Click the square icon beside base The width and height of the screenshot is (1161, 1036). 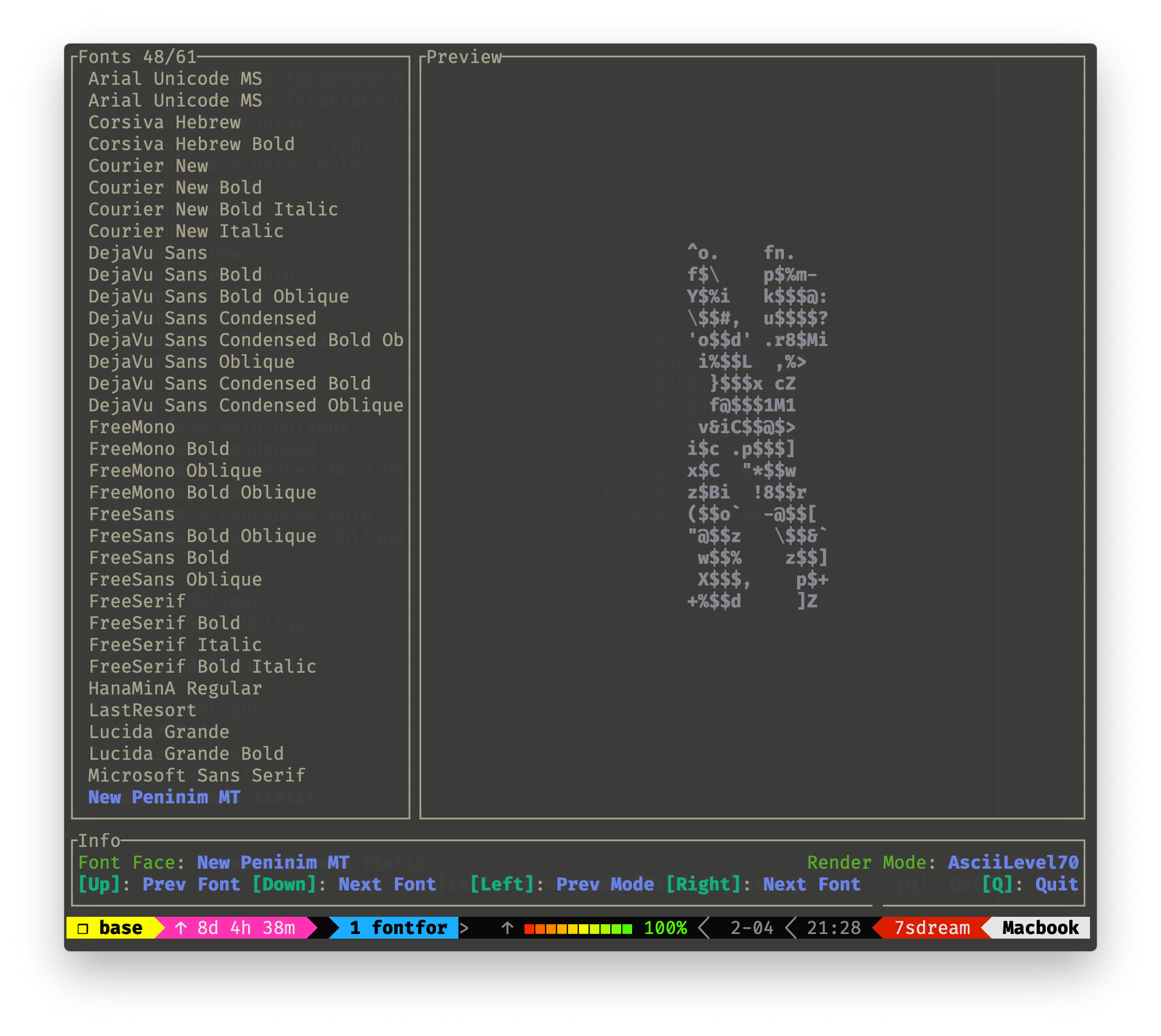[83, 928]
